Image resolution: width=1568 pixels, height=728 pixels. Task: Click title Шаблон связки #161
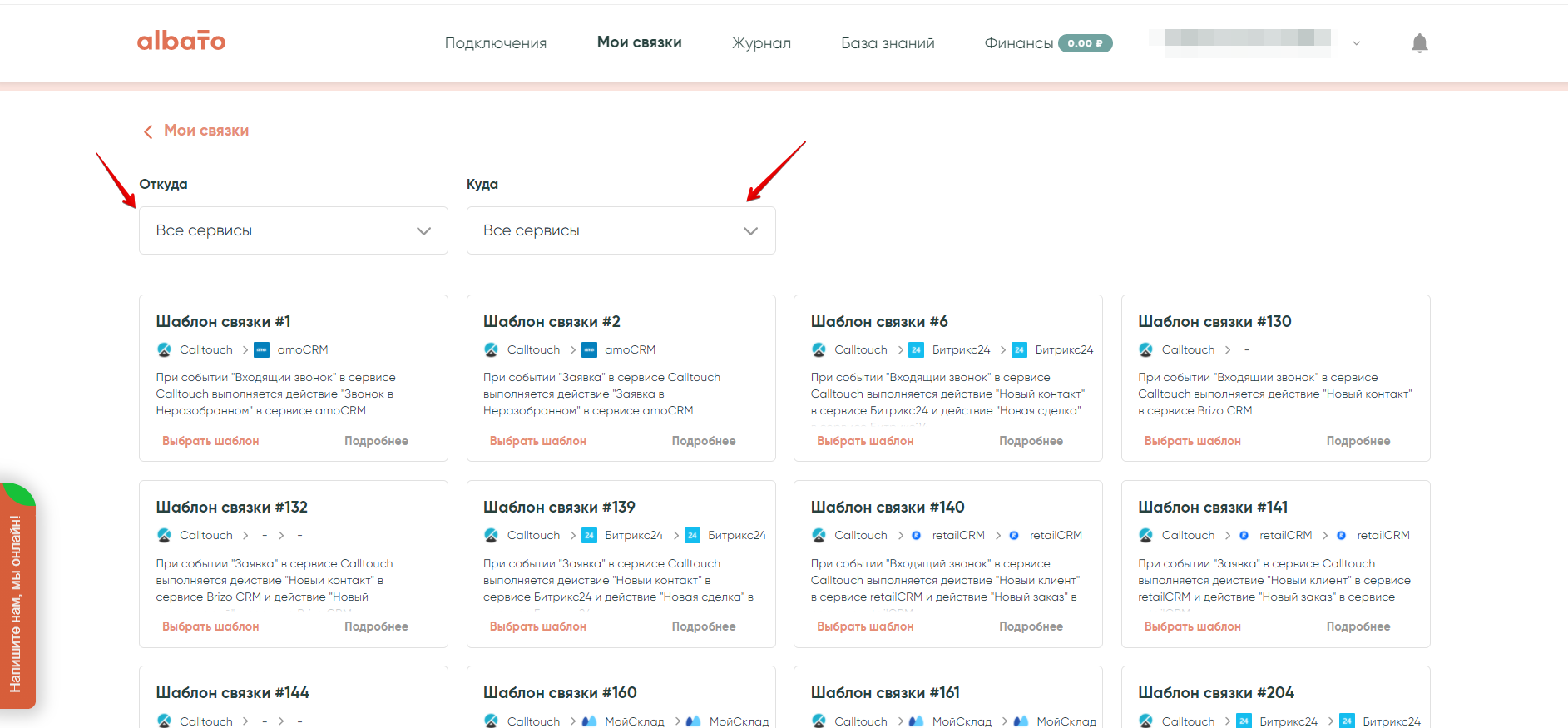tap(885, 692)
